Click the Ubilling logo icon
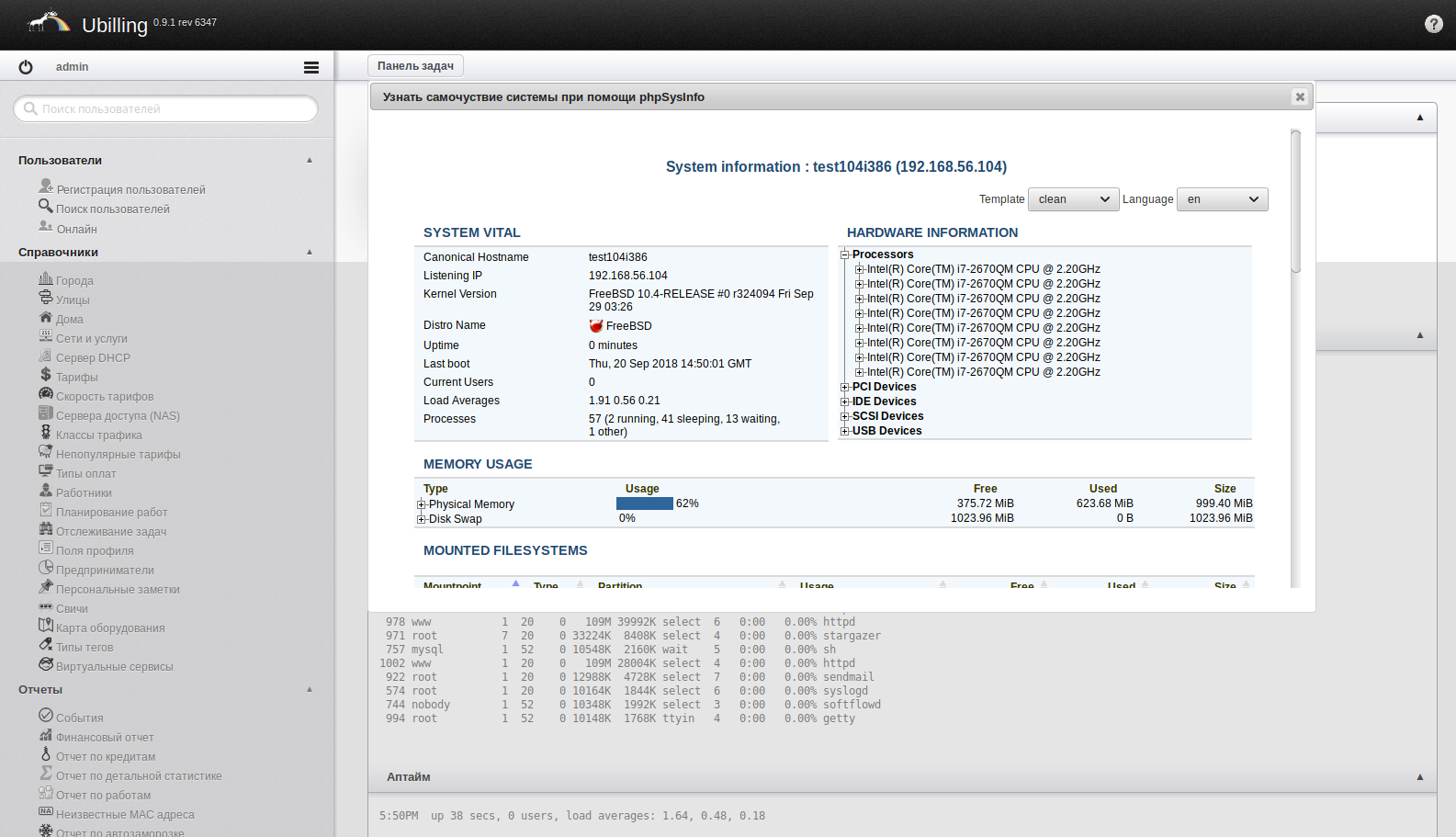The image size is (1456, 837). (x=49, y=23)
